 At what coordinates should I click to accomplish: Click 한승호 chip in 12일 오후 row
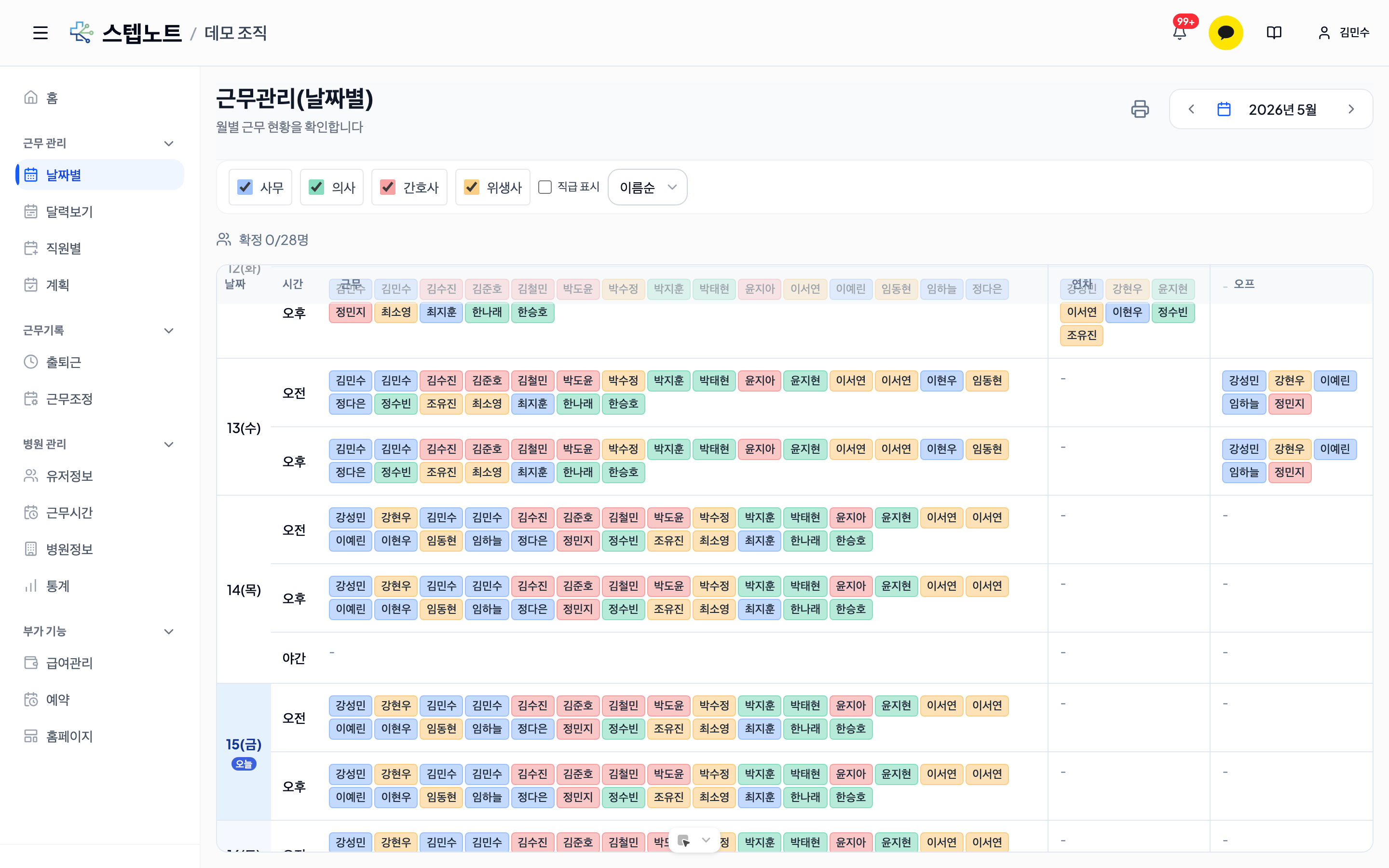pos(532,312)
